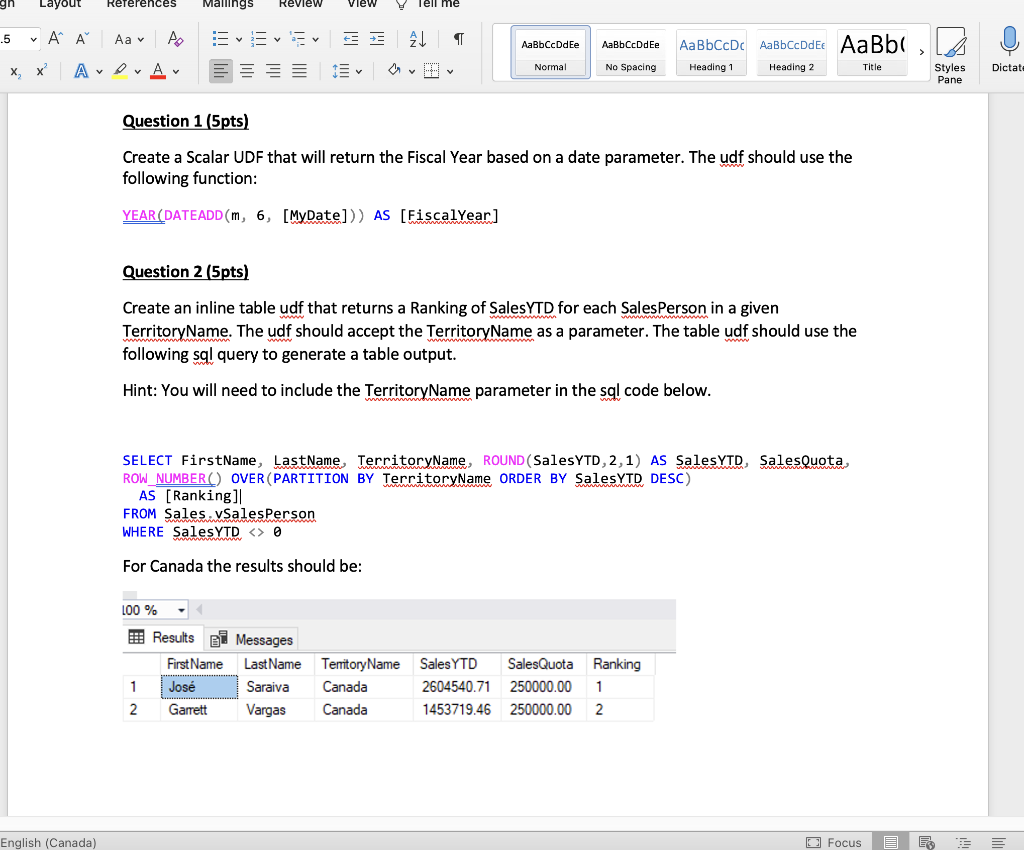Align text to the left

pyautogui.click(x=221, y=71)
